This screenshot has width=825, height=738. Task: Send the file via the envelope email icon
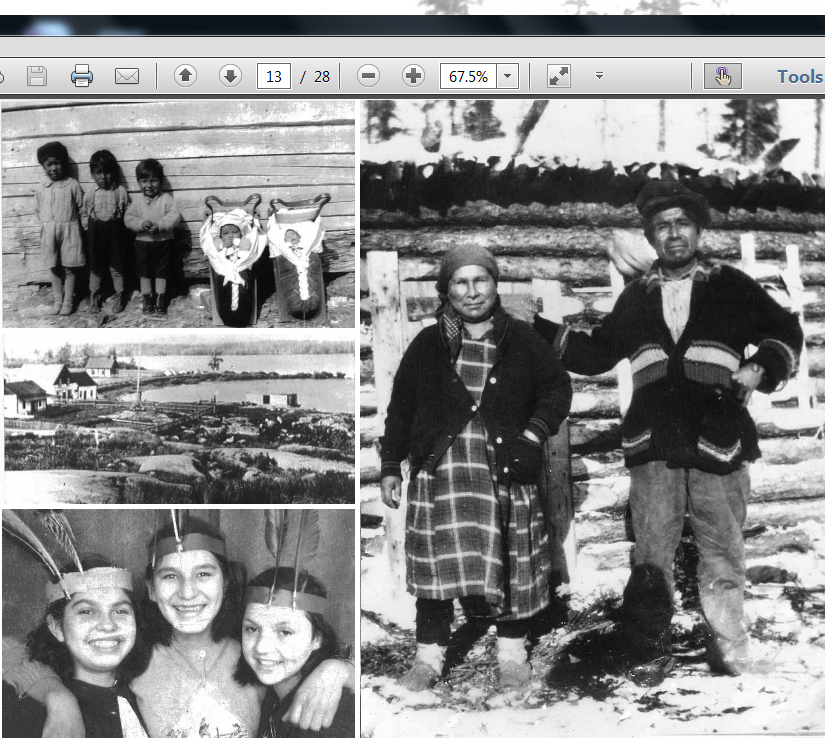[127, 76]
